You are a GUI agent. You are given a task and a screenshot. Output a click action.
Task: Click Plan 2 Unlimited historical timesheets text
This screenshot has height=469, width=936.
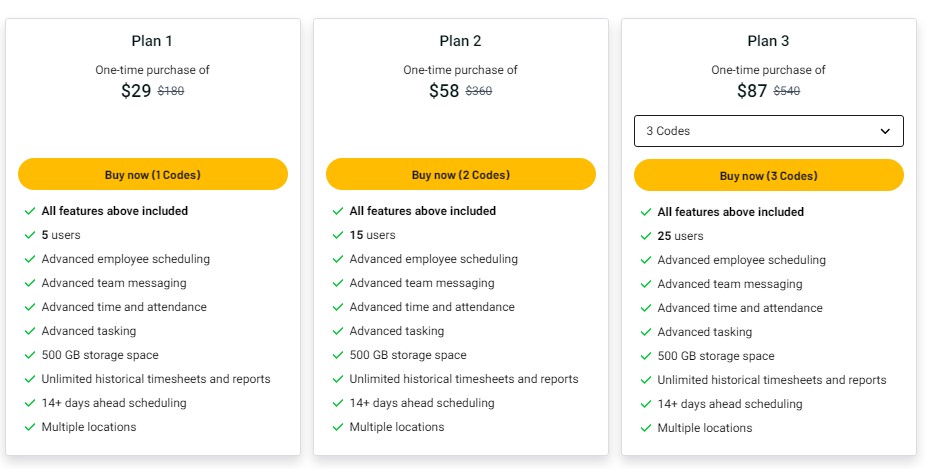[463, 379]
